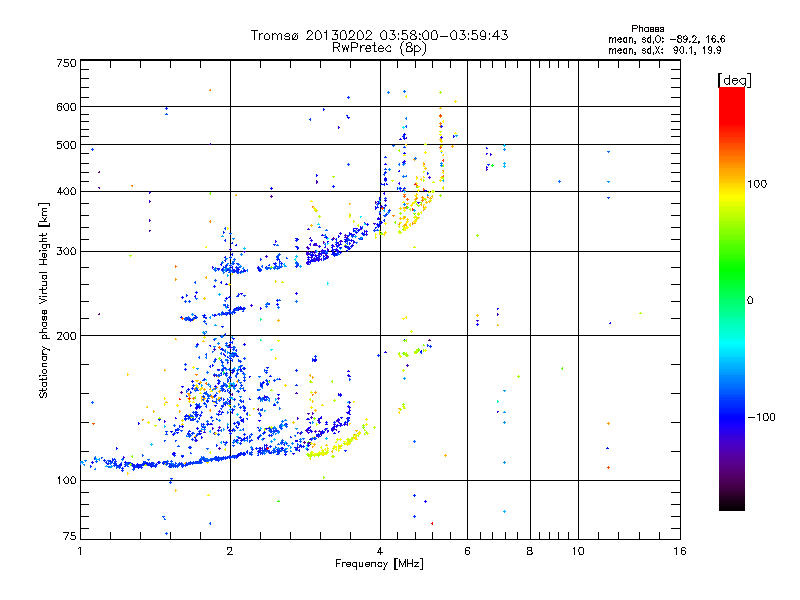Click the x-axis label '1'
Viewport: 800px width, 600px height.
click(x=80, y=551)
